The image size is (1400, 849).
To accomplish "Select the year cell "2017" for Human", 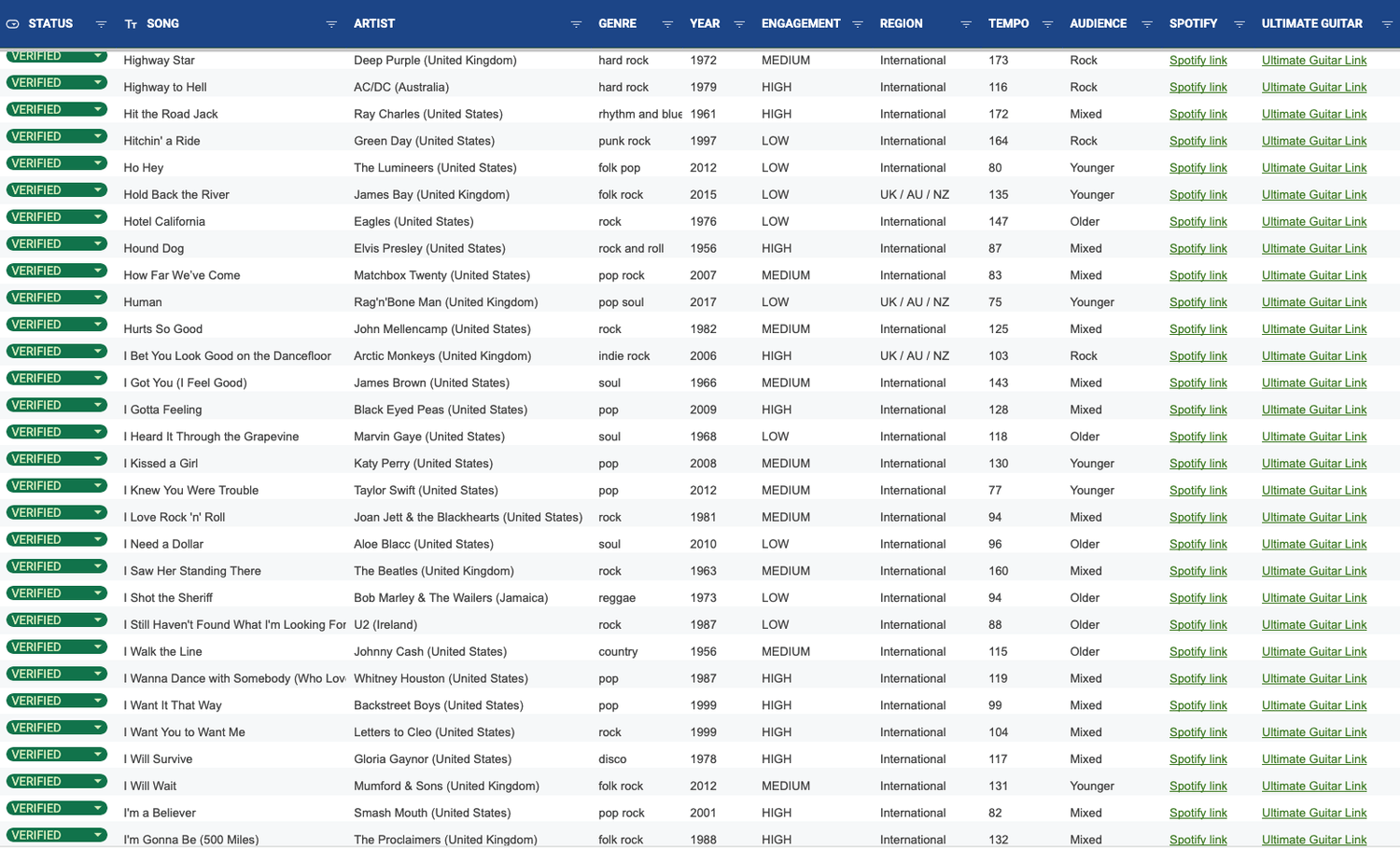I will click(x=704, y=302).
